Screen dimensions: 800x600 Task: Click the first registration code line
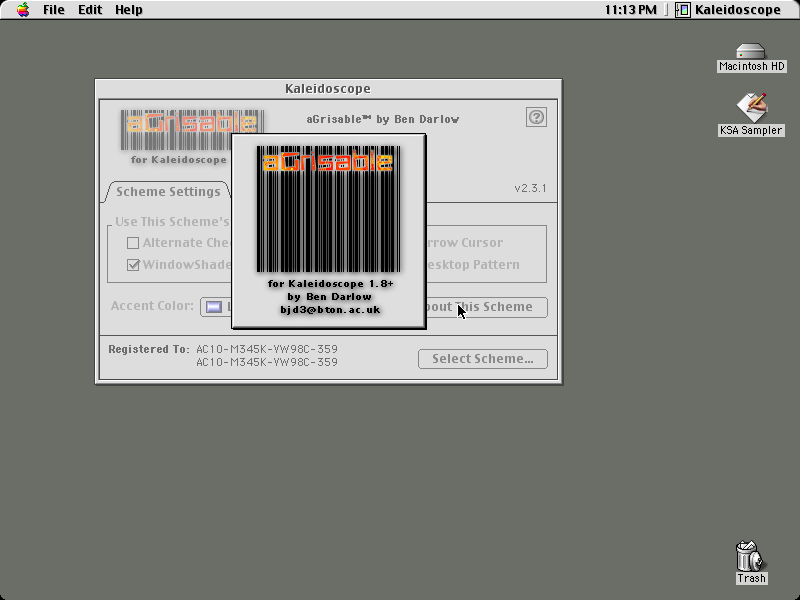point(267,349)
